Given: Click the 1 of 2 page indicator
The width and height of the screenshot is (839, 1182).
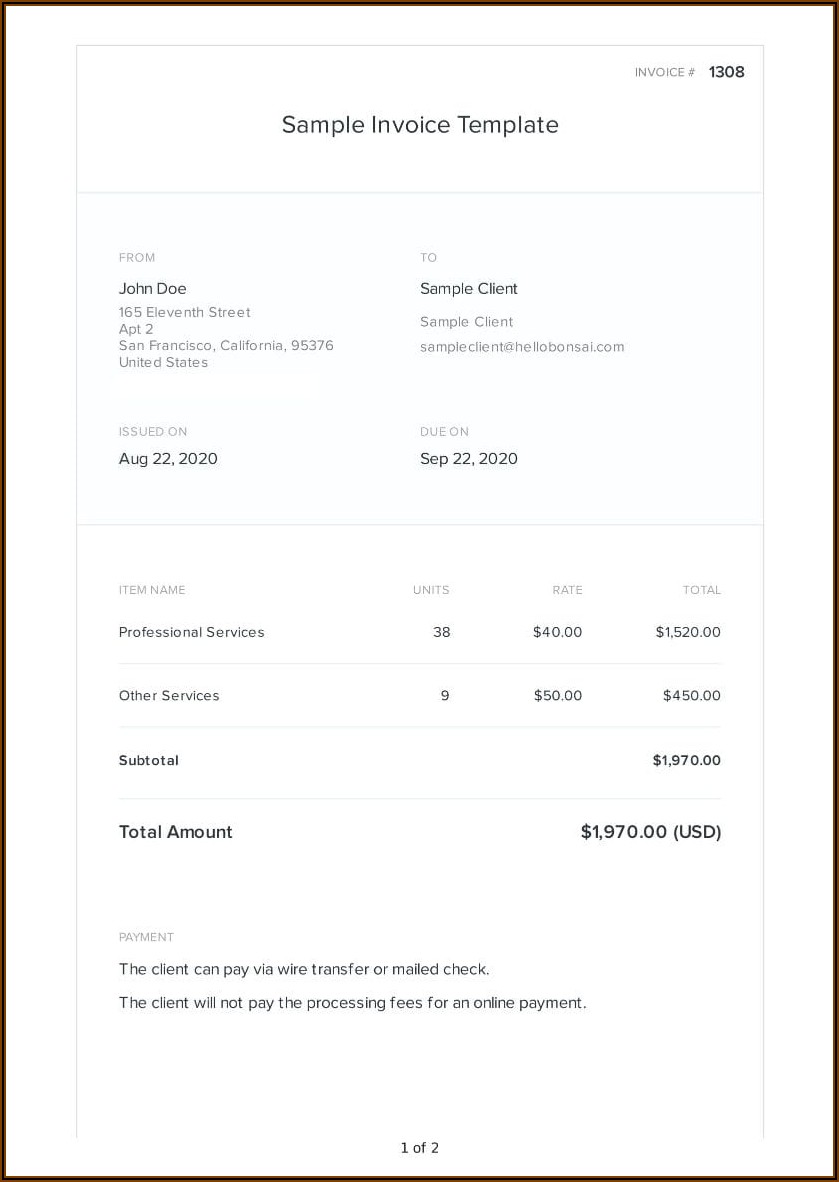Looking at the screenshot, I should 420,1148.
